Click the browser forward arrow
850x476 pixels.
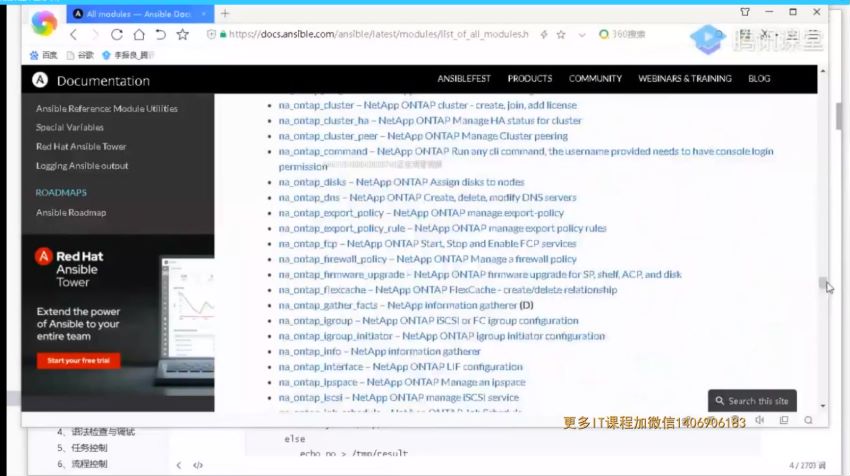[x=95, y=35]
